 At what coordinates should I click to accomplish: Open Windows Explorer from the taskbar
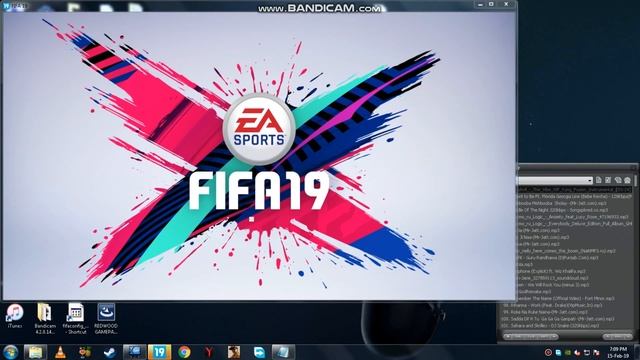[x=35, y=352]
